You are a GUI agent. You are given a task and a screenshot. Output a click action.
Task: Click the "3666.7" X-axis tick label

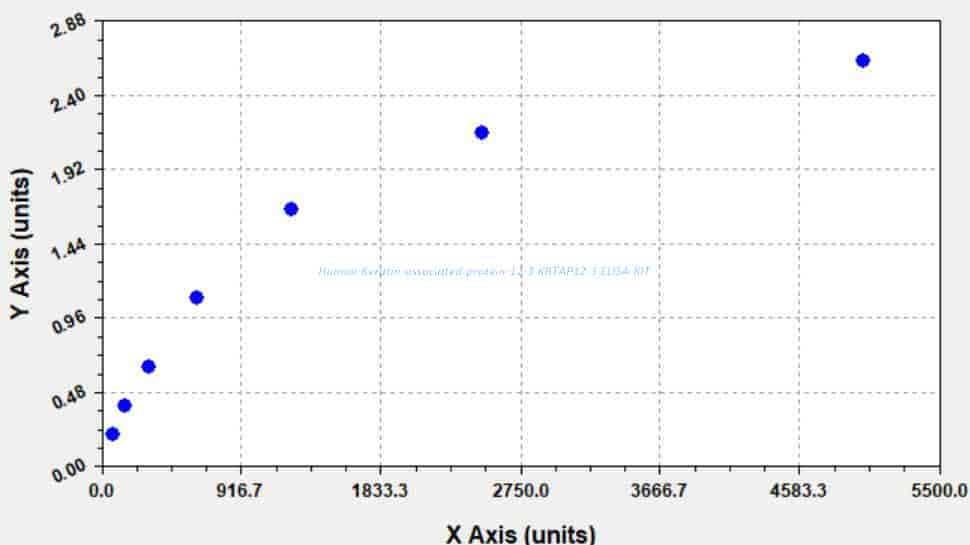(x=659, y=491)
